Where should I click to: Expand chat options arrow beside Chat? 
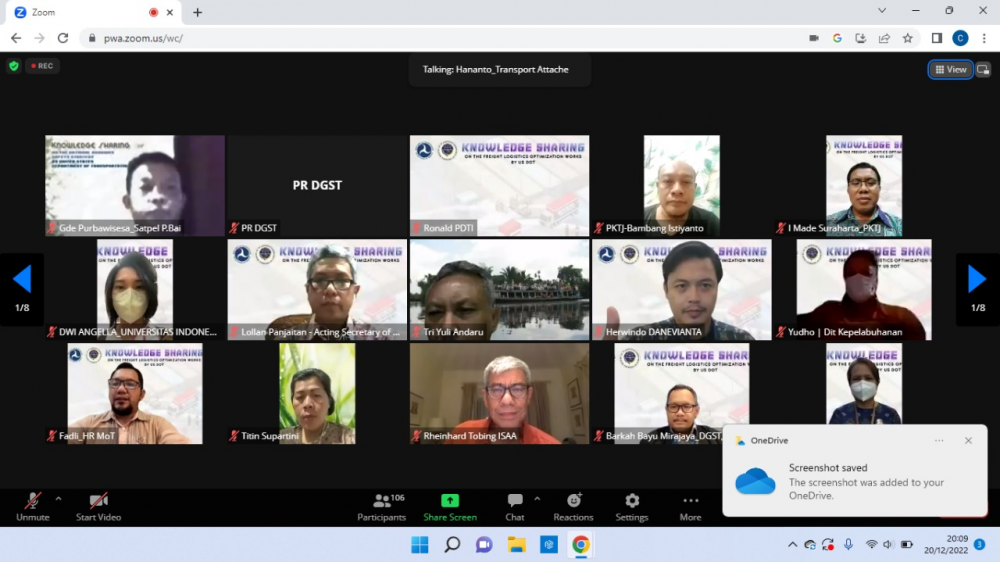click(x=537, y=499)
